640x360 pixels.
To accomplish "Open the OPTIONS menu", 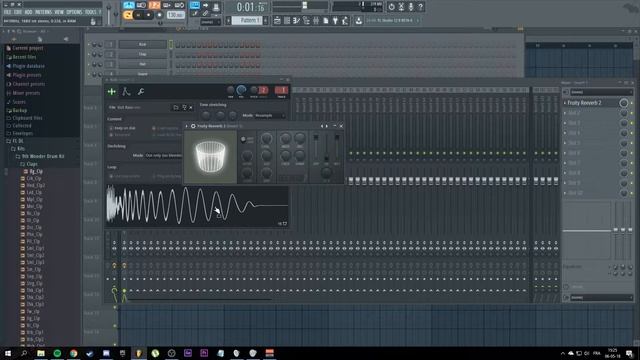I will tap(74, 12).
